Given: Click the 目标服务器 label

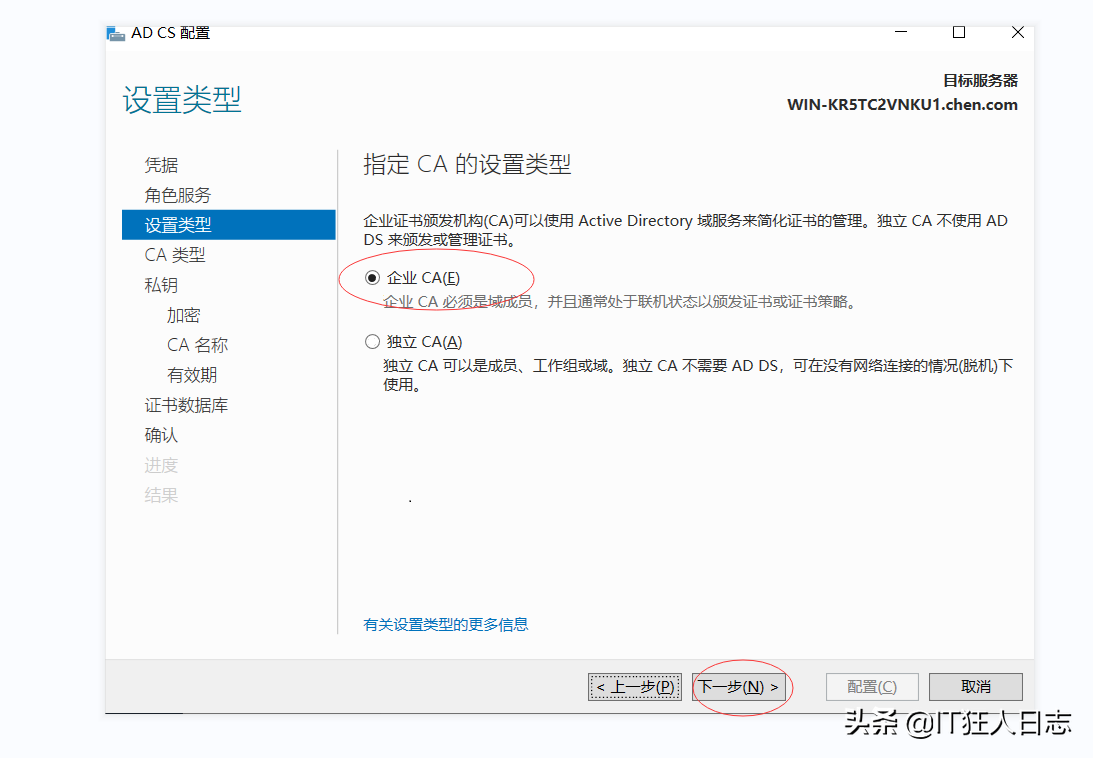Looking at the screenshot, I should pyautogui.click(x=980, y=81).
